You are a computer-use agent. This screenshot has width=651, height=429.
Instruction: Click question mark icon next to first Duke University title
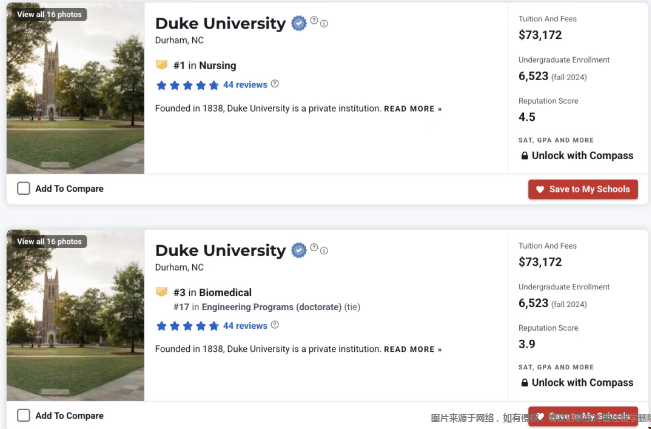point(314,20)
